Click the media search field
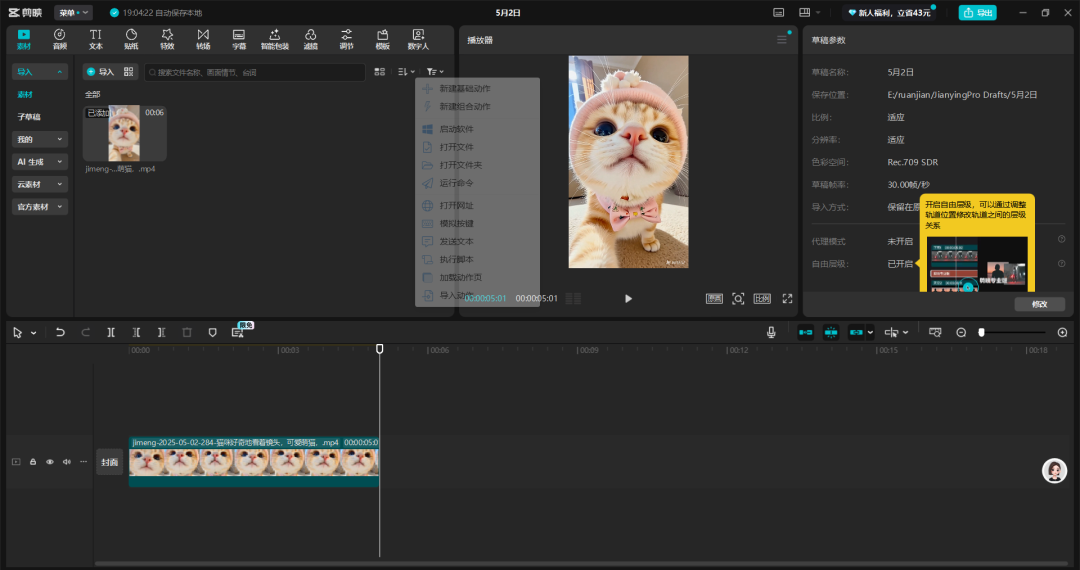Screen dimensions: 1080x570 tap(255, 72)
